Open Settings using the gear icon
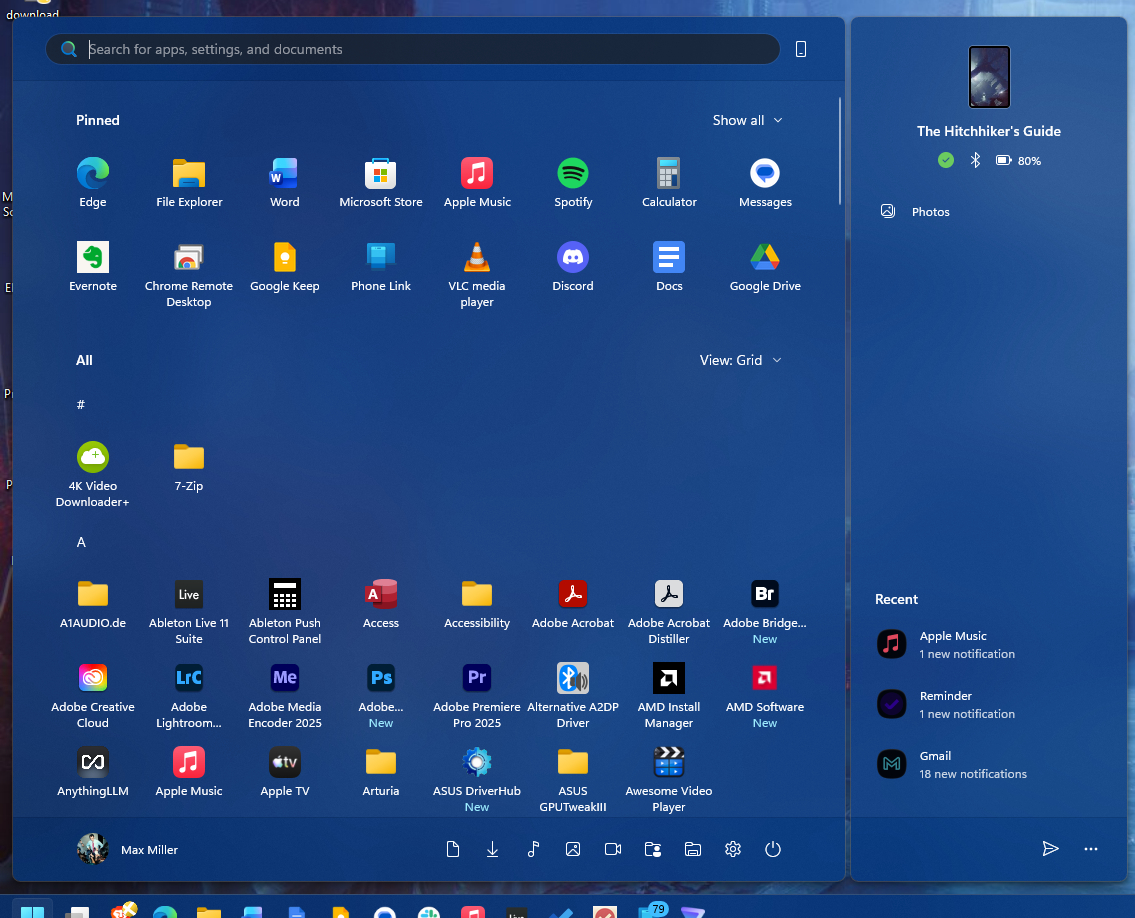This screenshot has width=1135, height=918. coord(733,849)
